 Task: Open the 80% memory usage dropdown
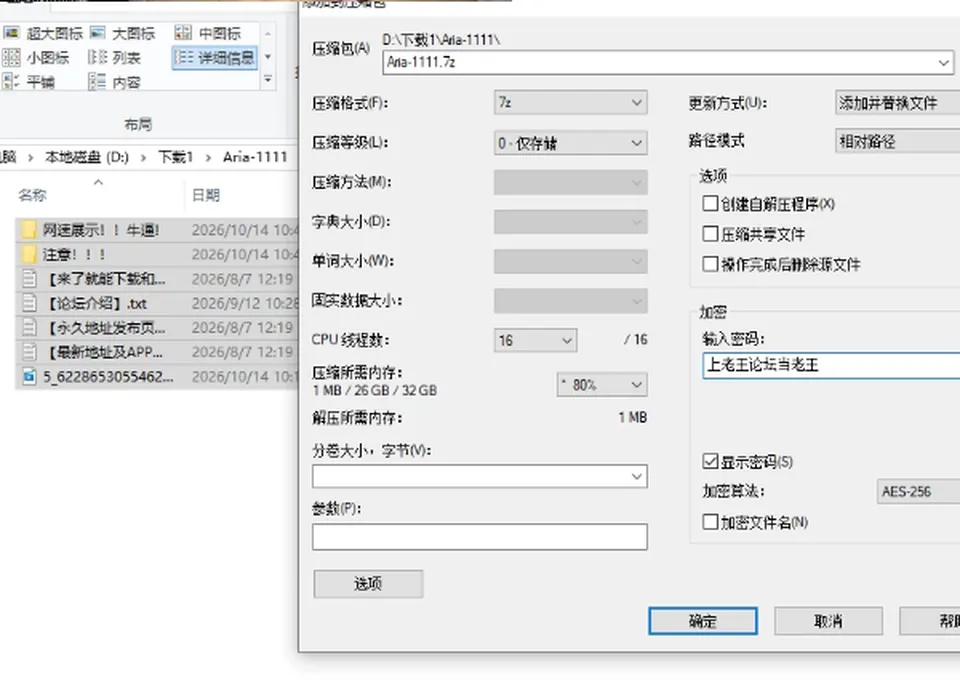point(602,384)
